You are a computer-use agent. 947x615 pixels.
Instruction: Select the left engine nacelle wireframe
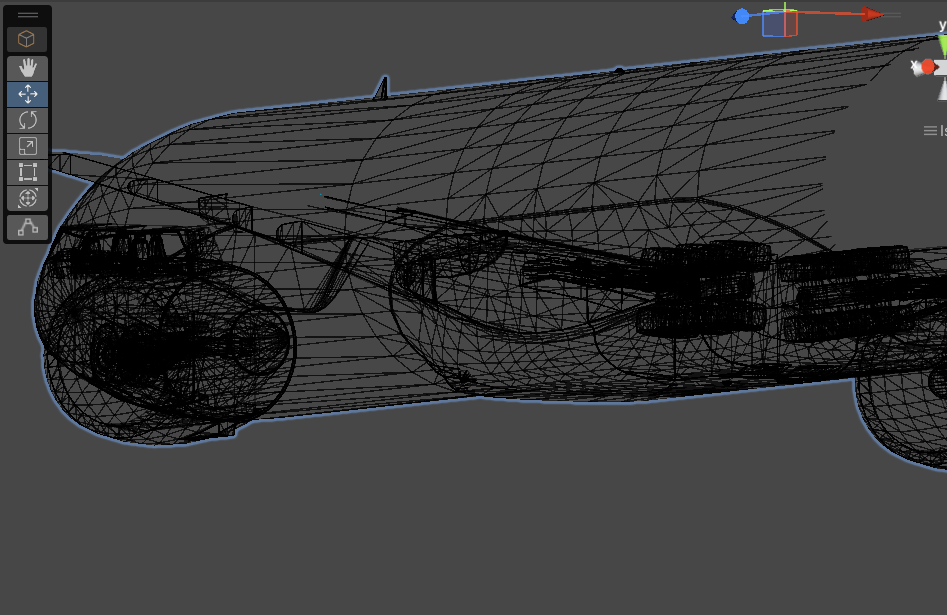tap(165, 345)
